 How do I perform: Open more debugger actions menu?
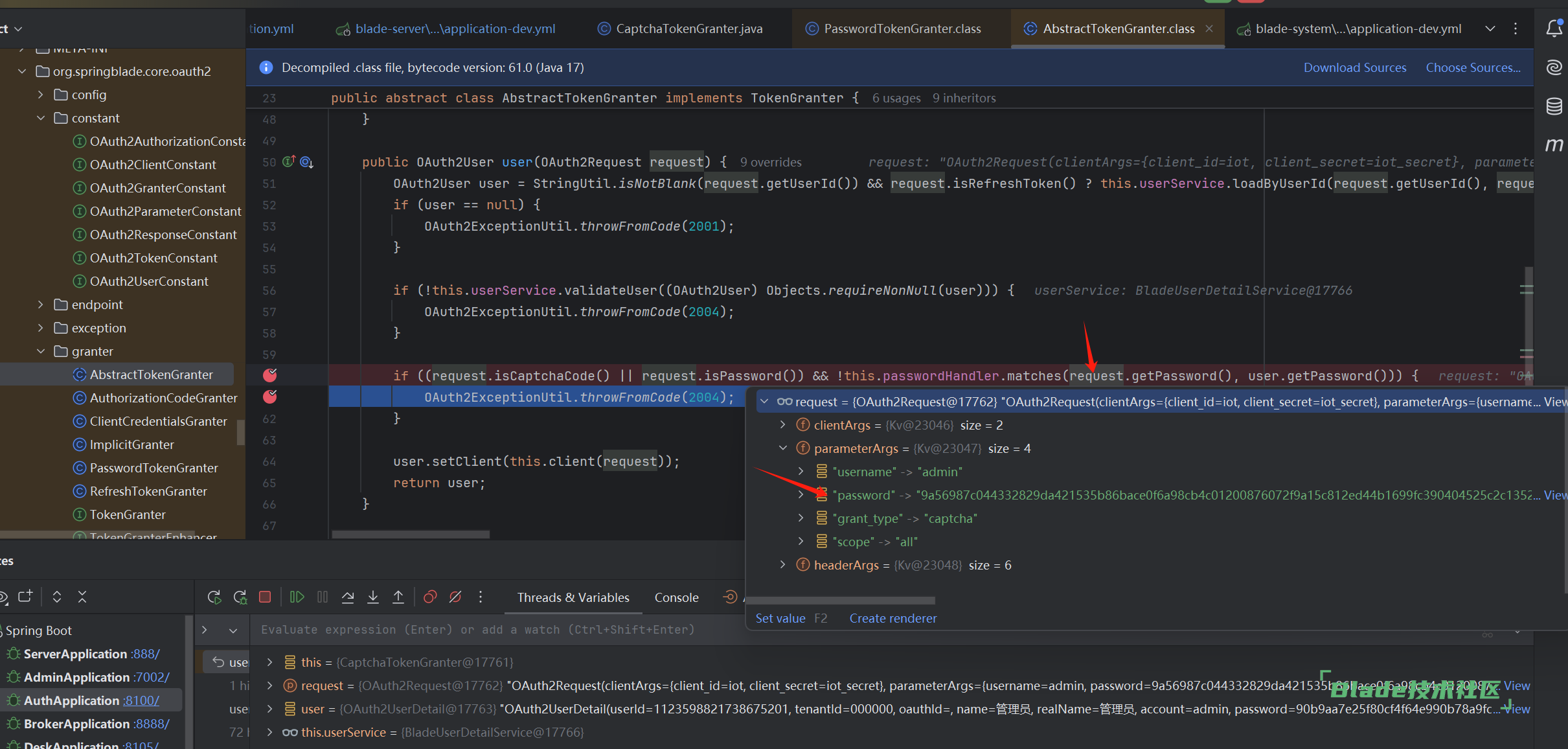coord(481,597)
